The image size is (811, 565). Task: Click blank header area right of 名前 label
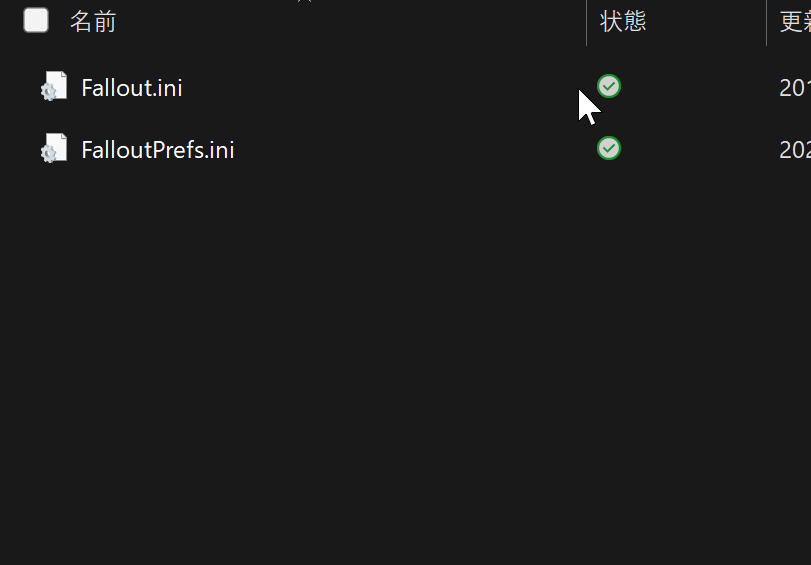point(350,21)
